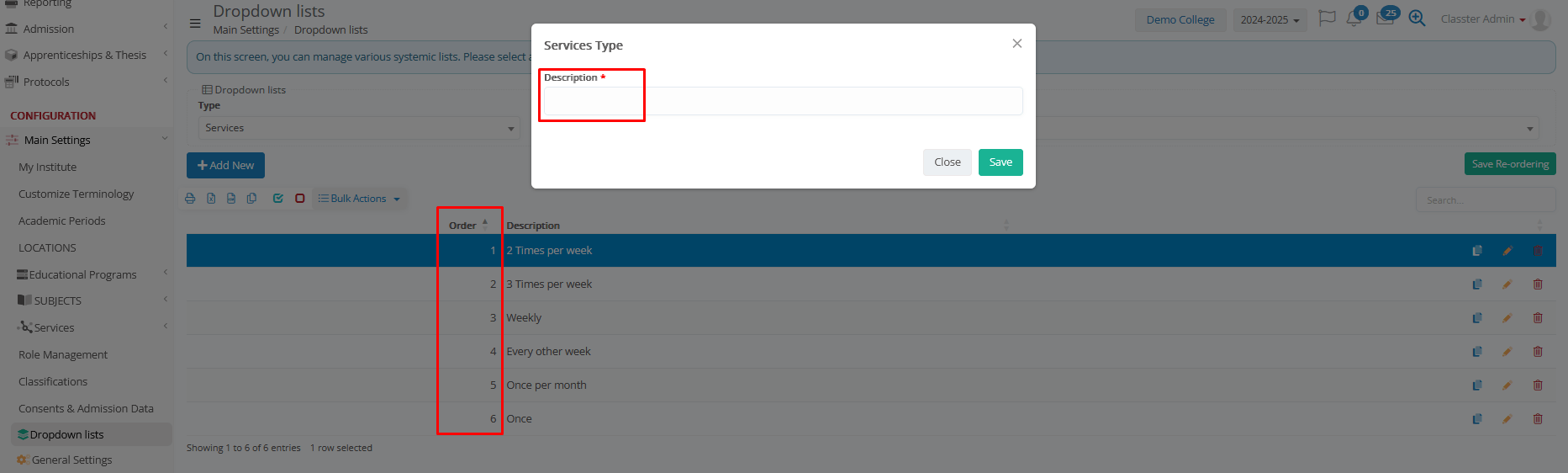Click the Description input field

point(782,101)
